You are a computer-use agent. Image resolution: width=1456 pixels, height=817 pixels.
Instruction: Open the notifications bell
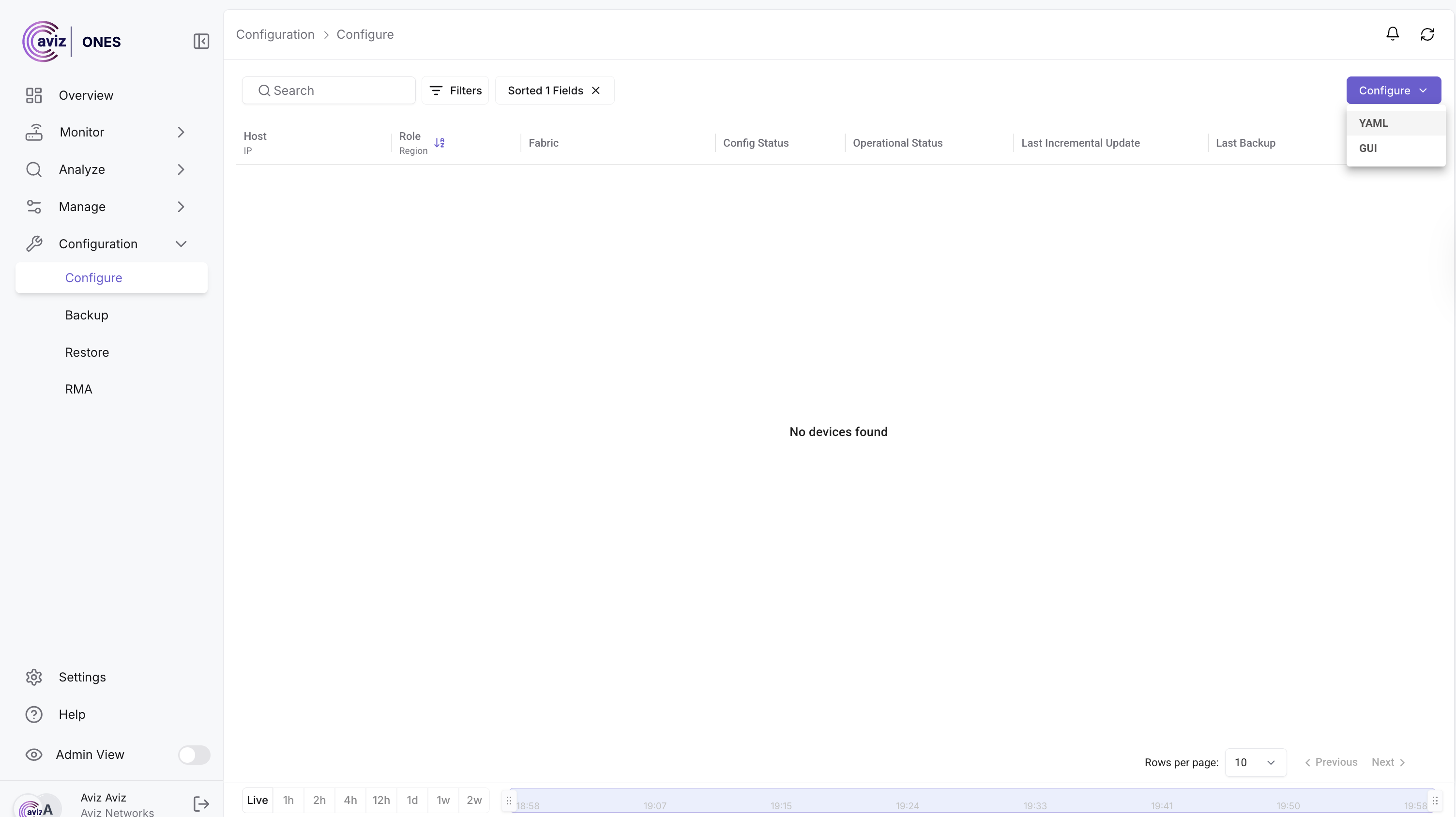(x=1392, y=34)
